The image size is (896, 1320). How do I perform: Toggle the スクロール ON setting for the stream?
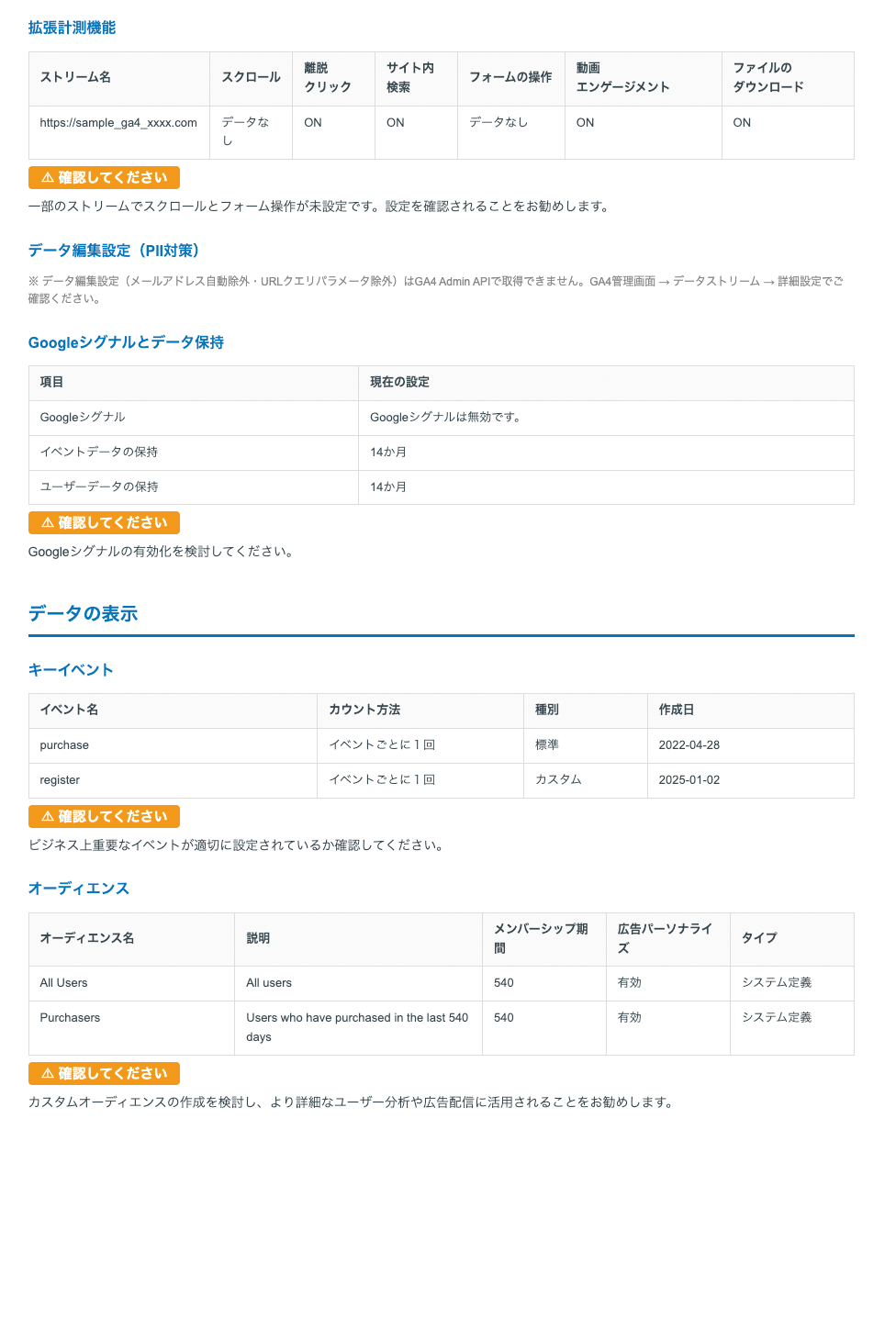[x=241, y=131]
